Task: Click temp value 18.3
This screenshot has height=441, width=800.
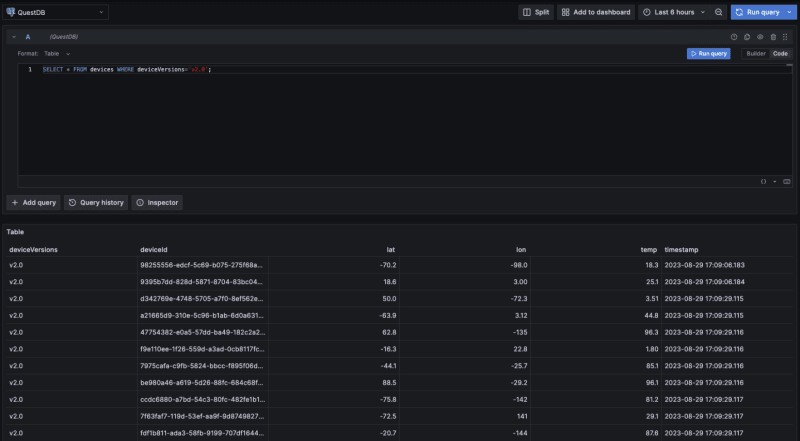Action: tap(652, 265)
